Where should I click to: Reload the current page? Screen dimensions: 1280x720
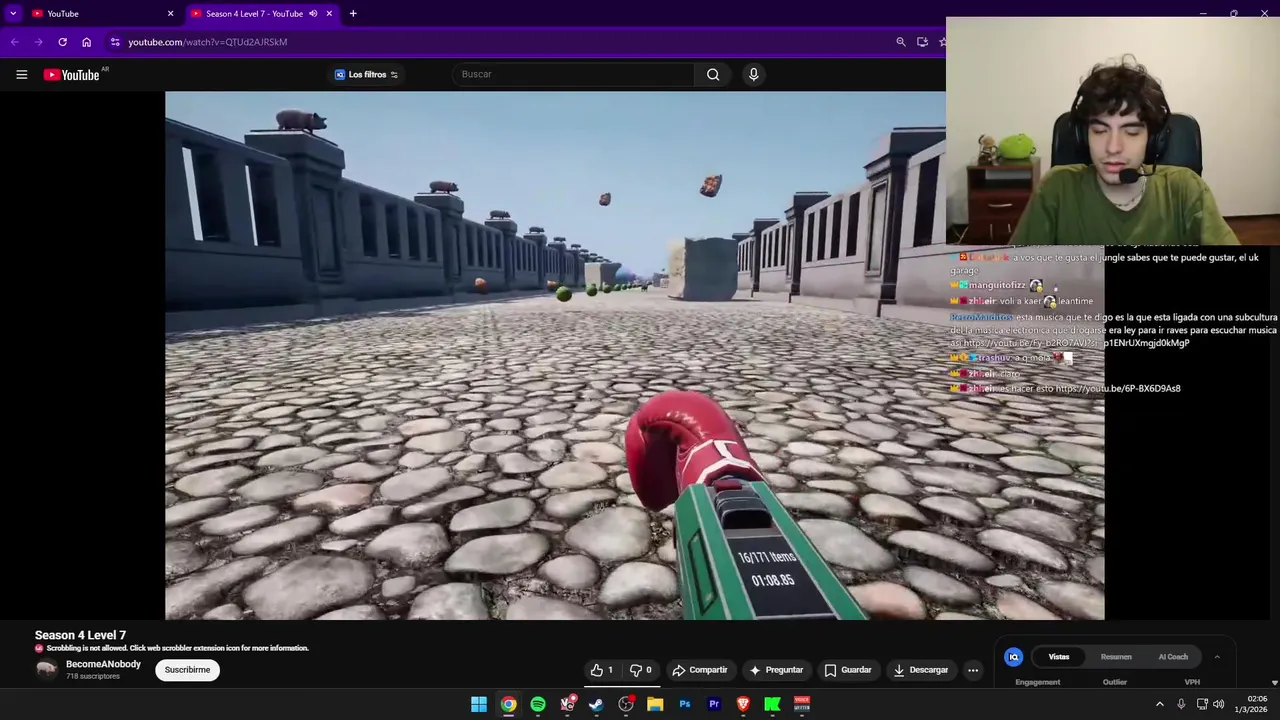(62, 42)
